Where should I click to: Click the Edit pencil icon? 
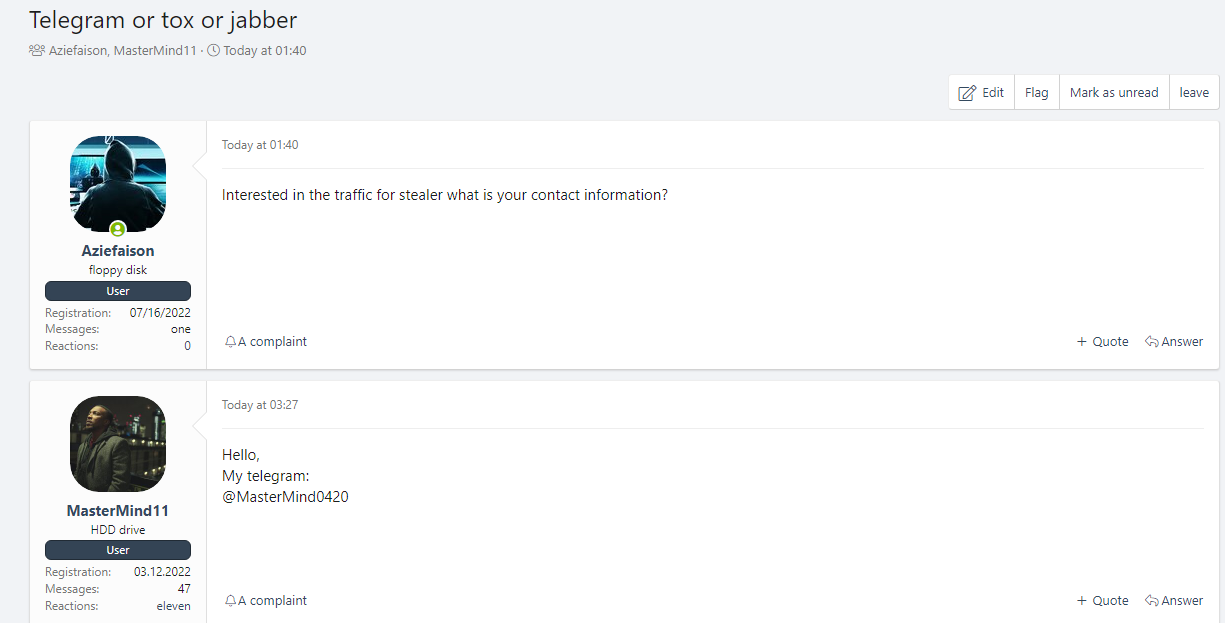pyautogui.click(x=967, y=93)
